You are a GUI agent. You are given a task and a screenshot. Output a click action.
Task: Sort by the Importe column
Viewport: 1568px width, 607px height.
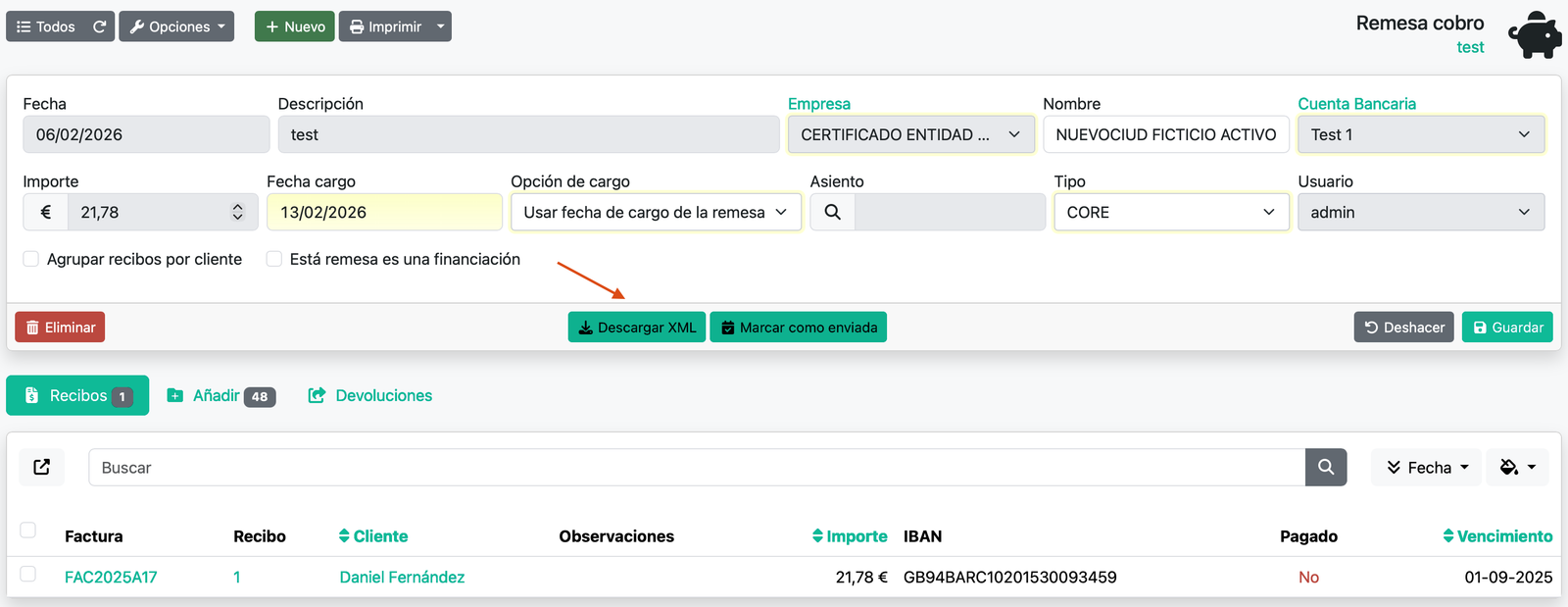tap(850, 536)
